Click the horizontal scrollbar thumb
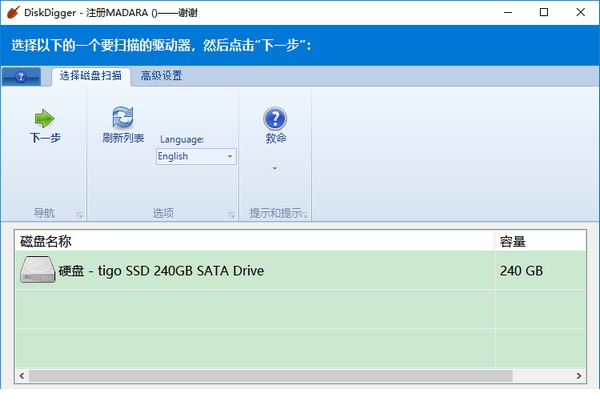Screen dimensions: 600x404 [x=271, y=376]
